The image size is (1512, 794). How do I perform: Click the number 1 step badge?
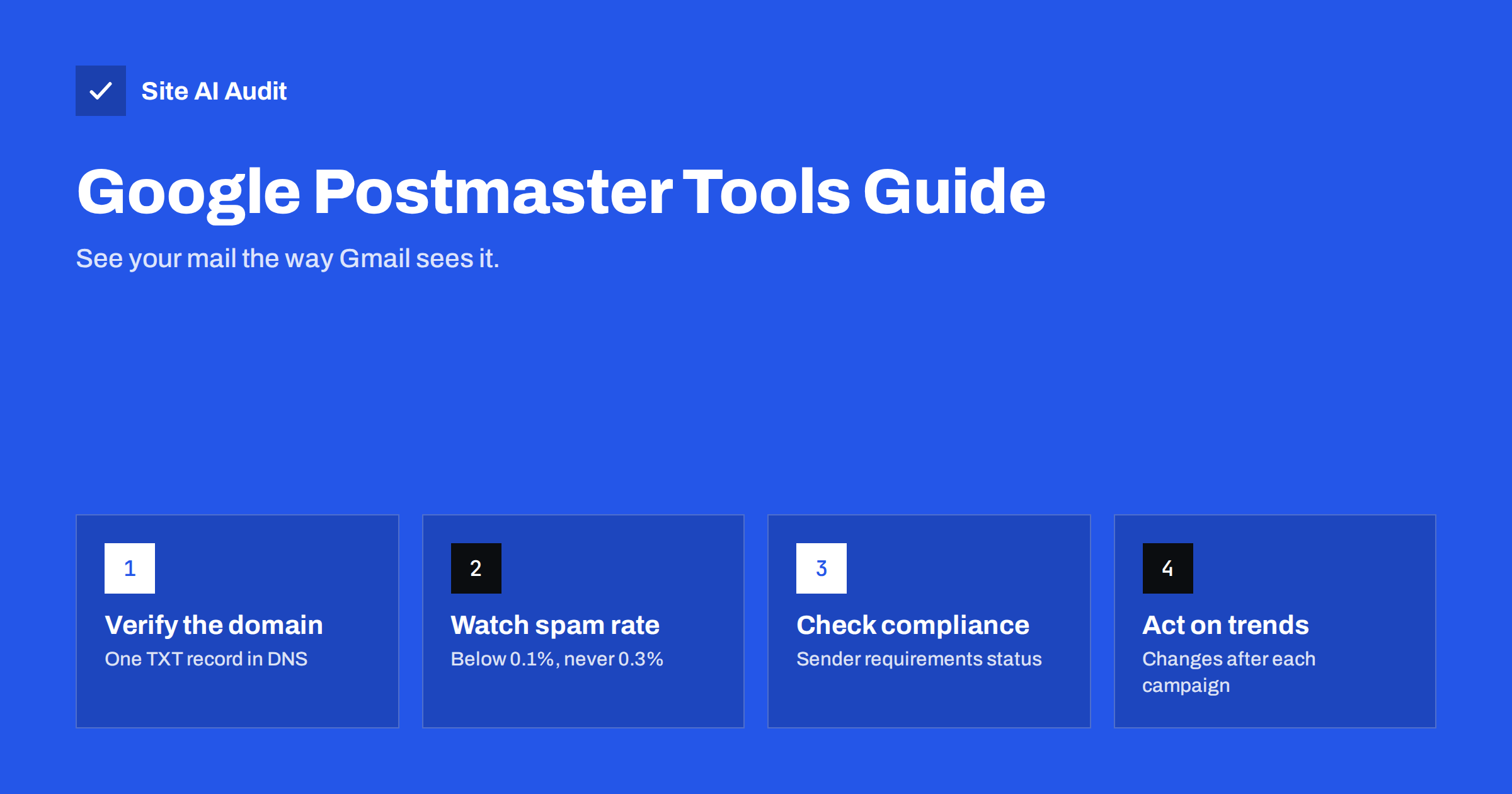[x=130, y=568]
